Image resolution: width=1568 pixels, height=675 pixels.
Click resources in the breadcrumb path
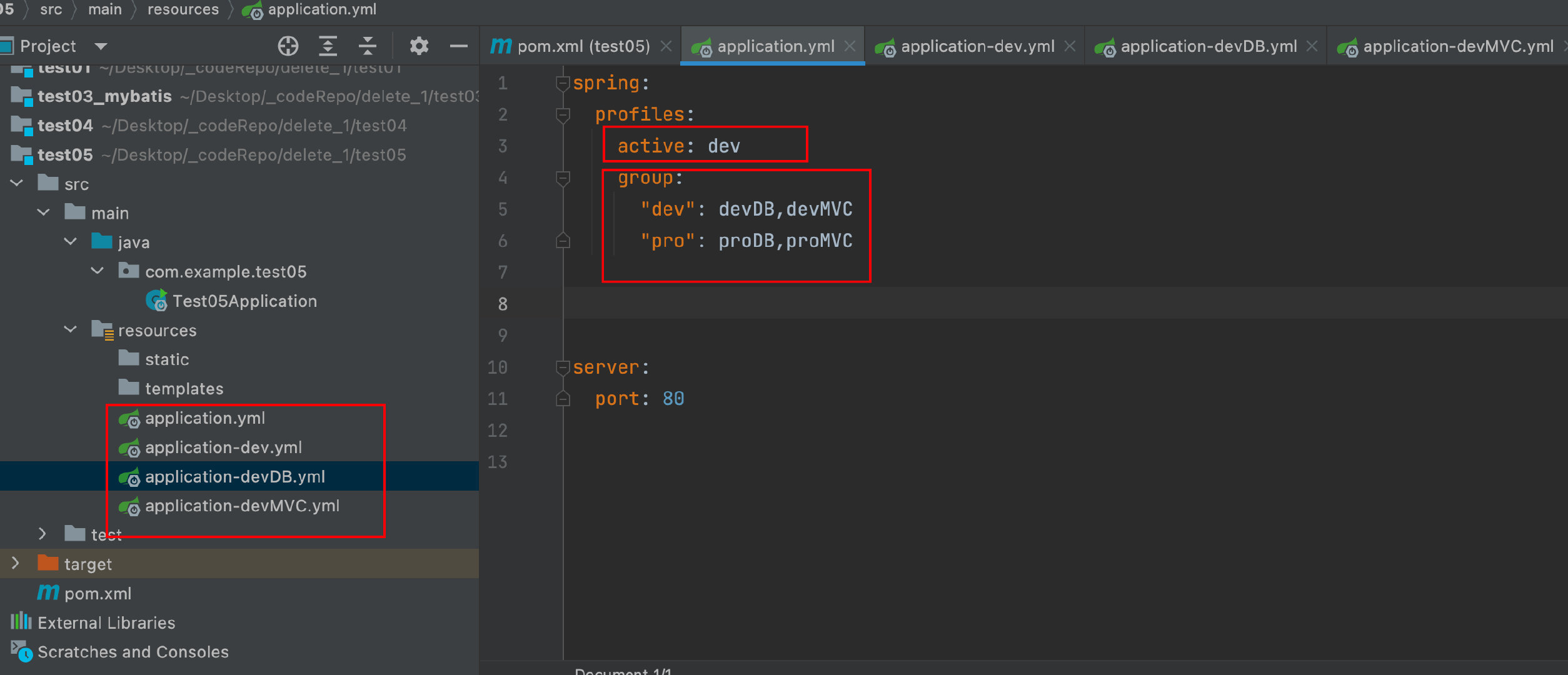click(x=183, y=9)
